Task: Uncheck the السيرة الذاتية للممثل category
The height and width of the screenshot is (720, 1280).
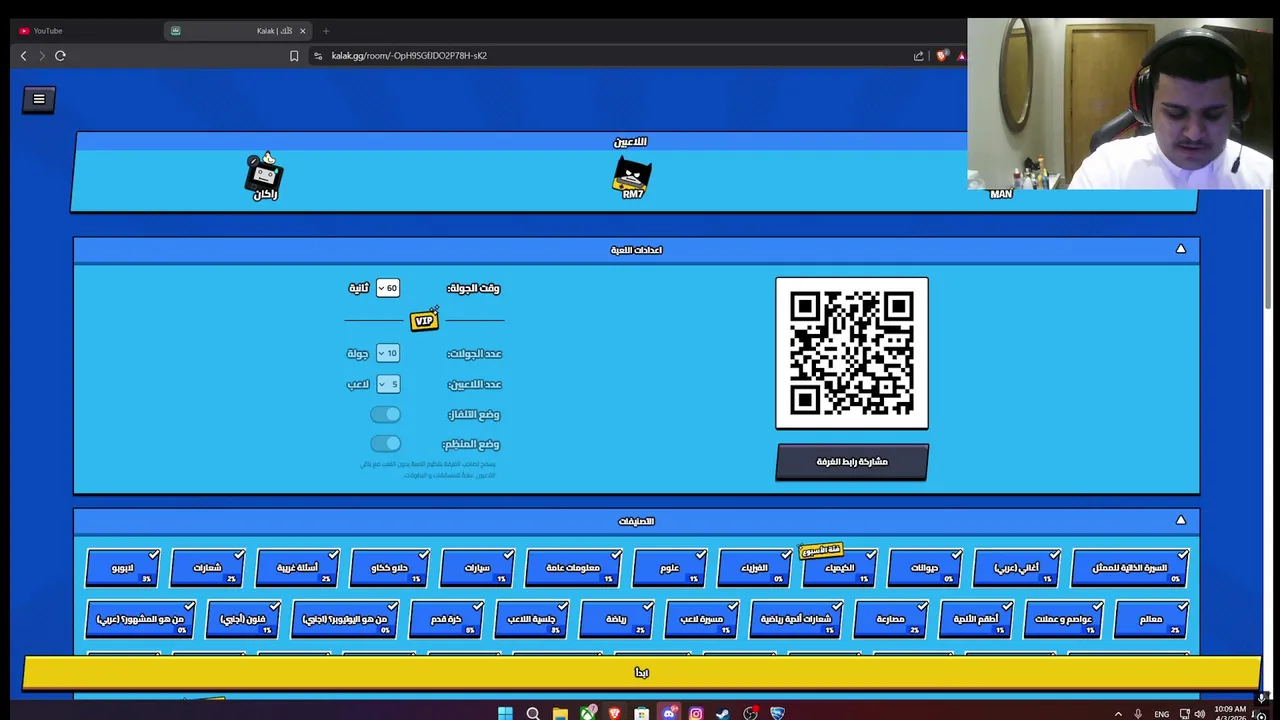Action: point(1130,568)
